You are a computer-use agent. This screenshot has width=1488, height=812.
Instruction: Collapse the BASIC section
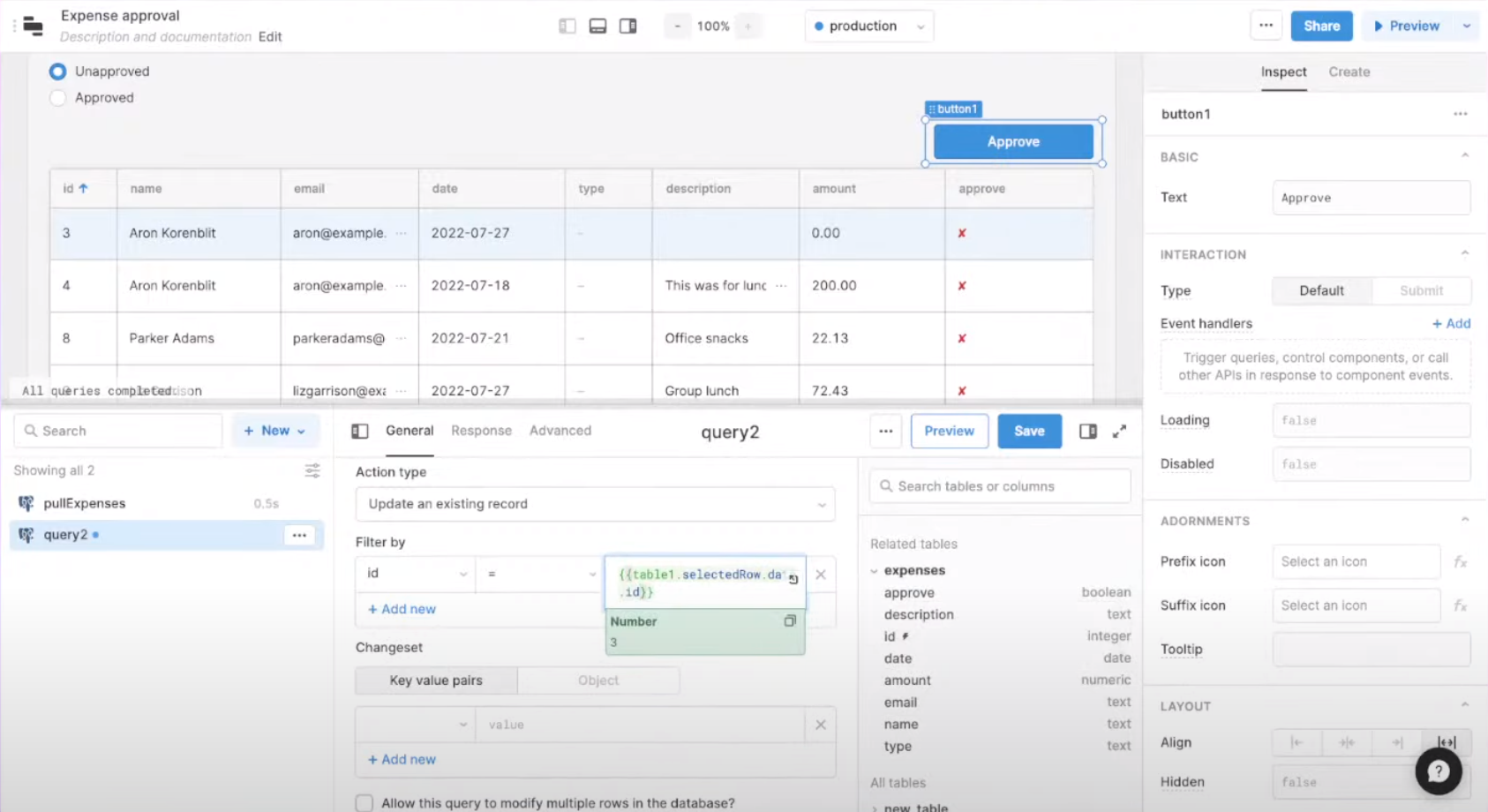click(x=1465, y=156)
